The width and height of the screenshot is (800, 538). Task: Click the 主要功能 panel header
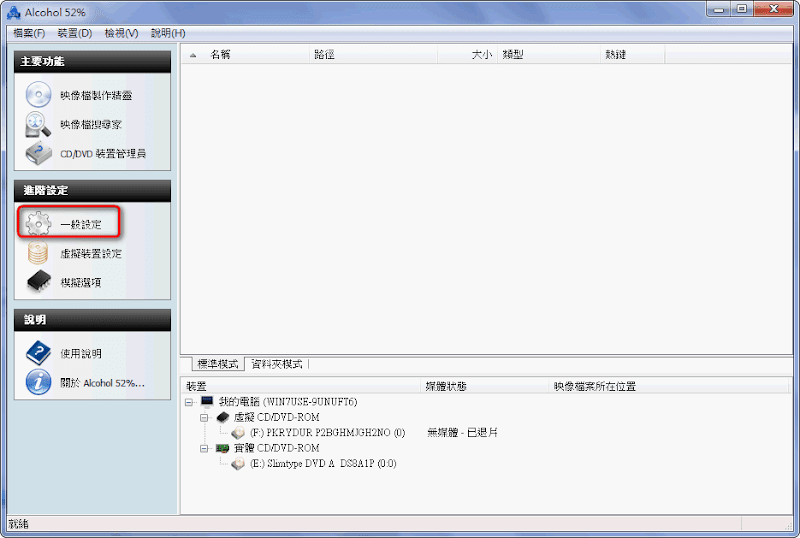point(92,61)
